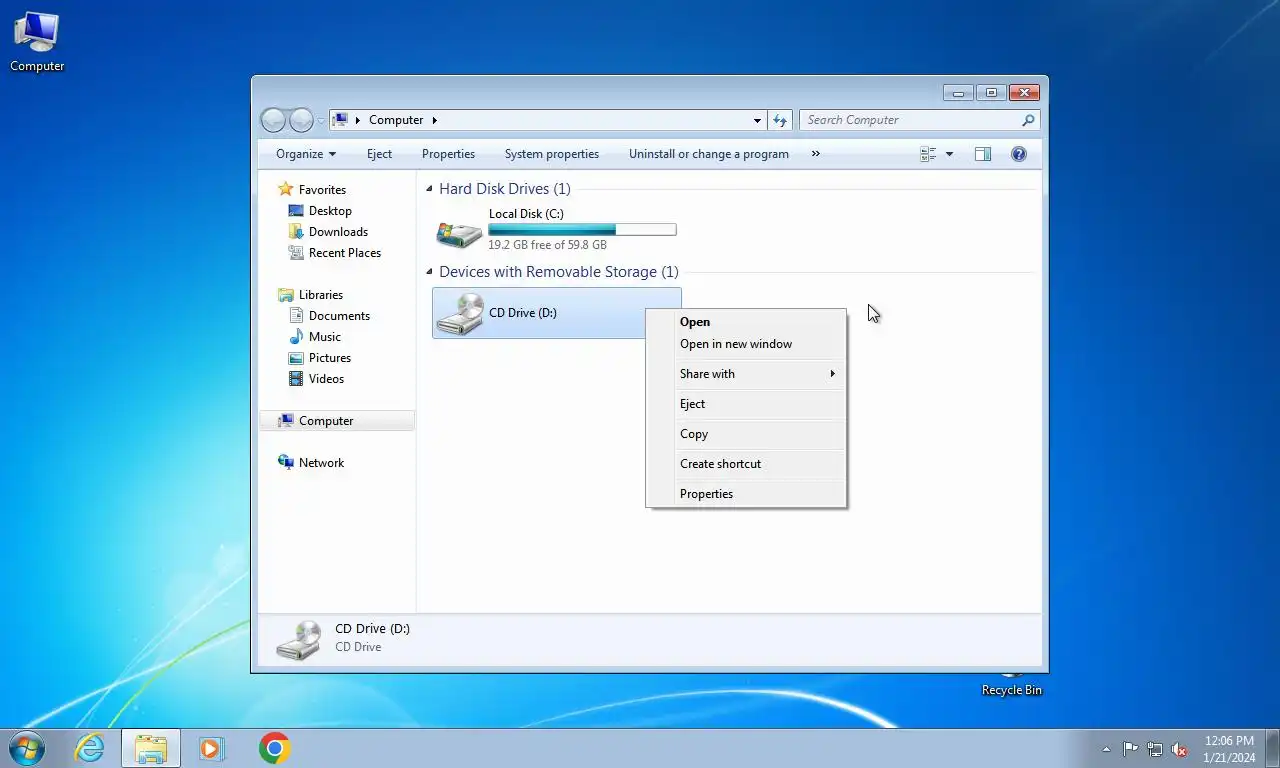Screen dimensions: 1280x768
Task: Show more toolbar commands chevron
Action: click(x=816, y=154)
